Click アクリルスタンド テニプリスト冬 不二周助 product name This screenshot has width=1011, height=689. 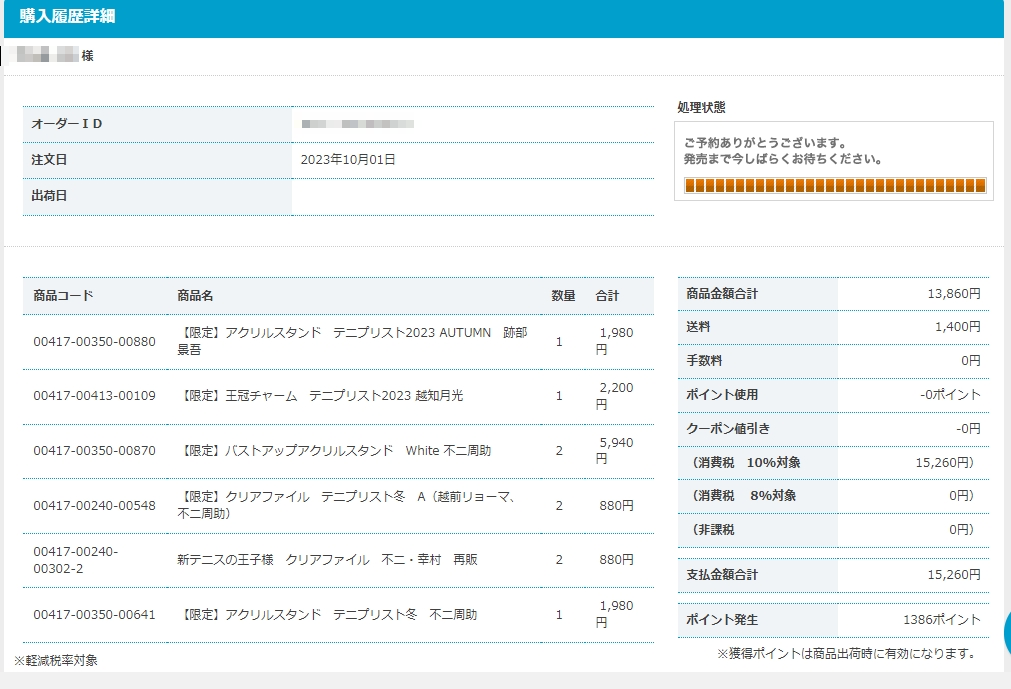point(328,614)
